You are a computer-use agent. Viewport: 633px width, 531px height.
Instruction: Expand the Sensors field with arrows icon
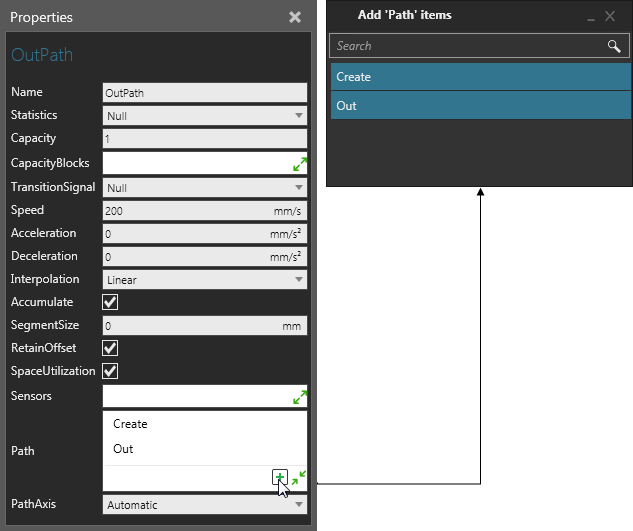click(299, 397)
